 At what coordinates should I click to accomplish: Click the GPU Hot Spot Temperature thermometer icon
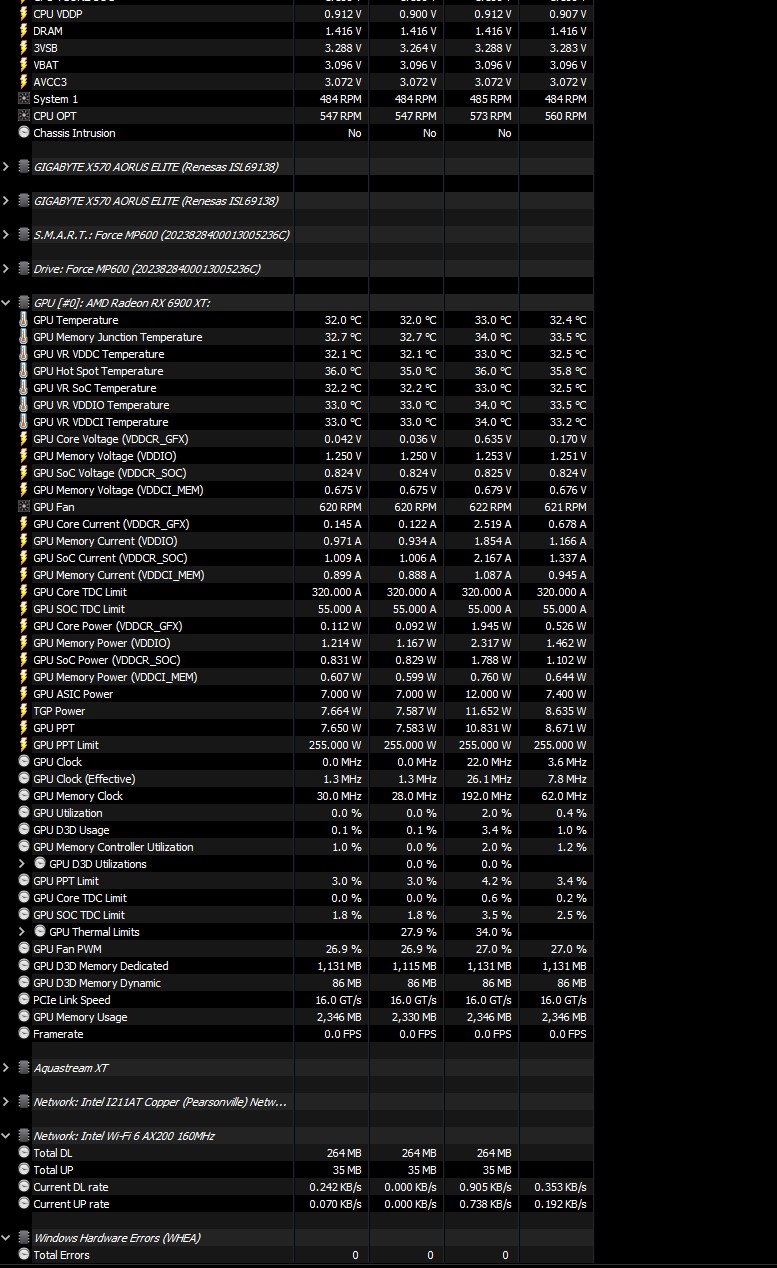point(24,371)
